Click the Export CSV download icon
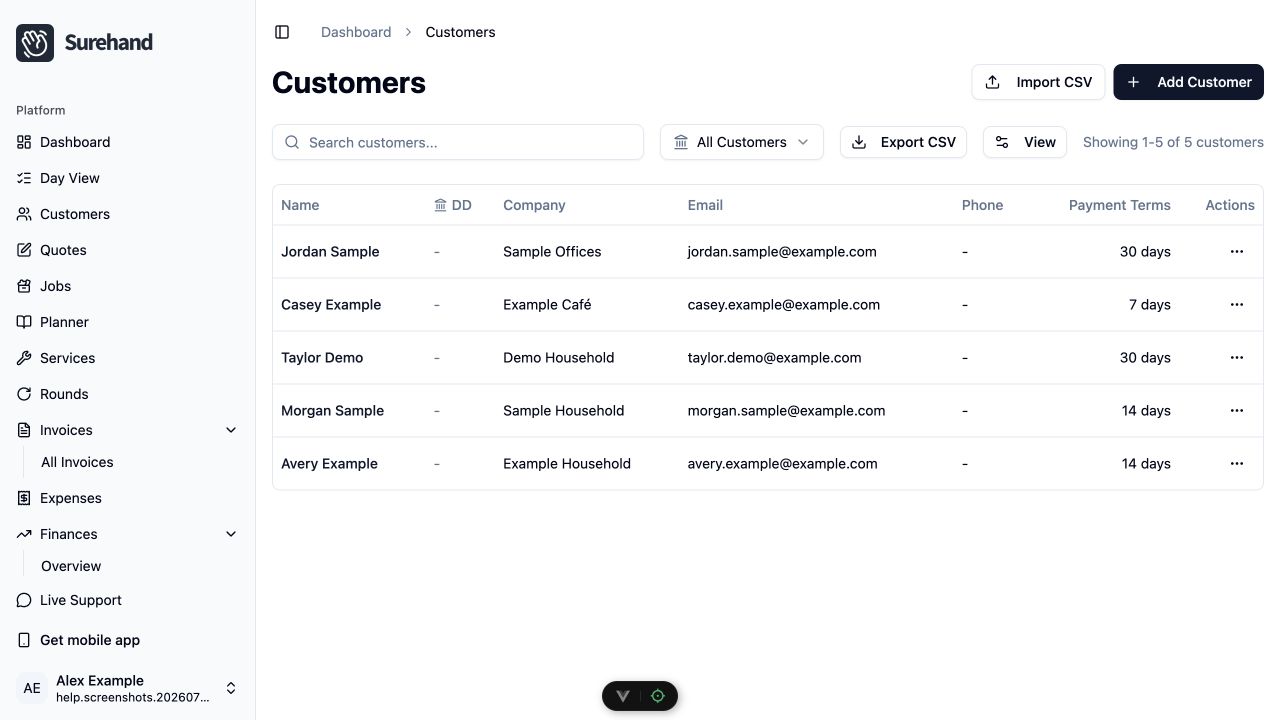 click(859, 142)
